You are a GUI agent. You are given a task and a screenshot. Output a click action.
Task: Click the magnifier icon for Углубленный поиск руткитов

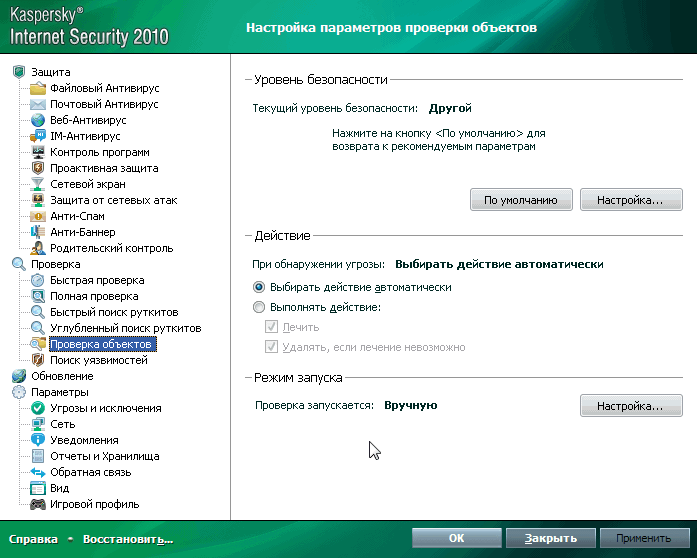[x=38, y=328]
